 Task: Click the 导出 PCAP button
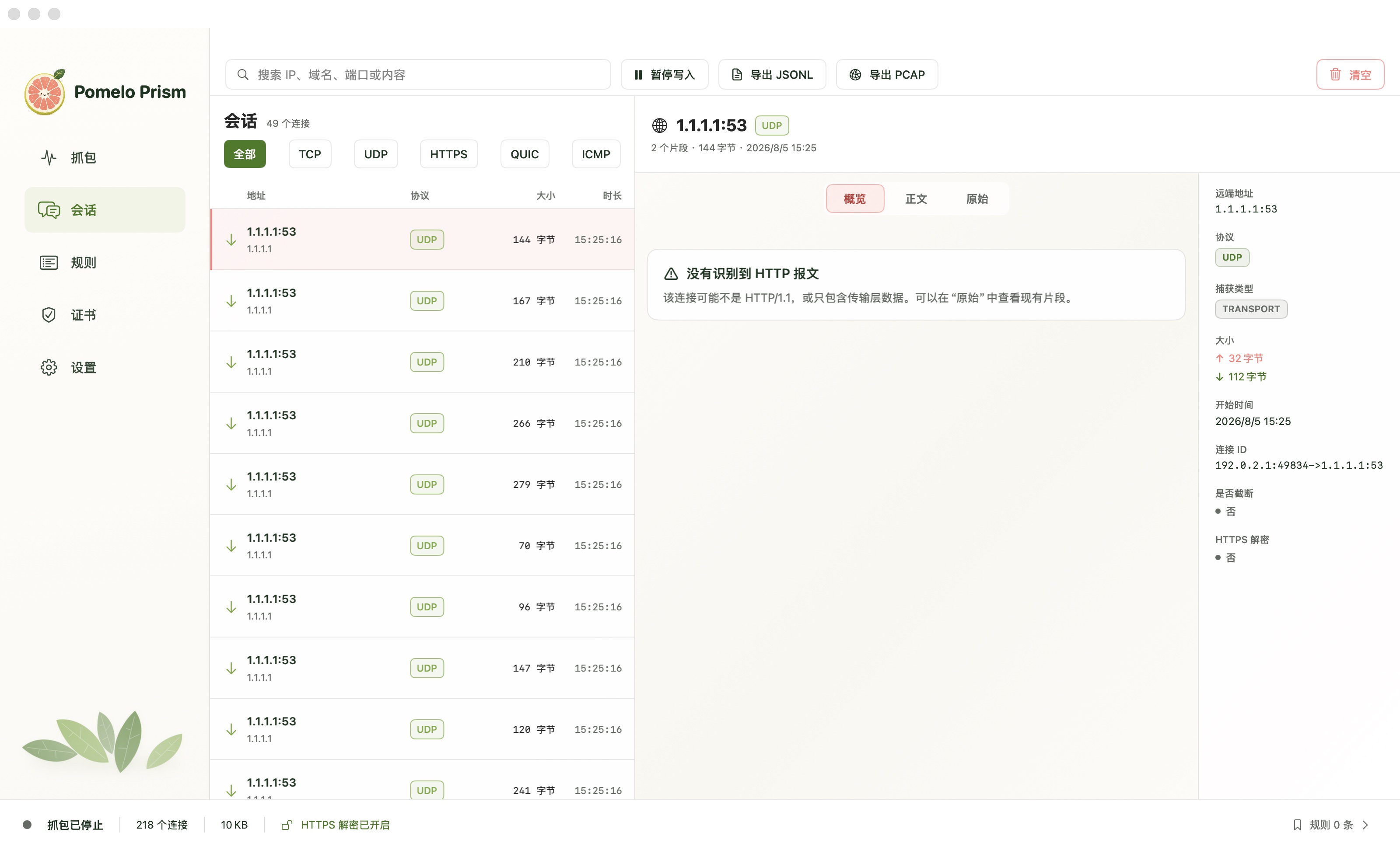(886, 74)
